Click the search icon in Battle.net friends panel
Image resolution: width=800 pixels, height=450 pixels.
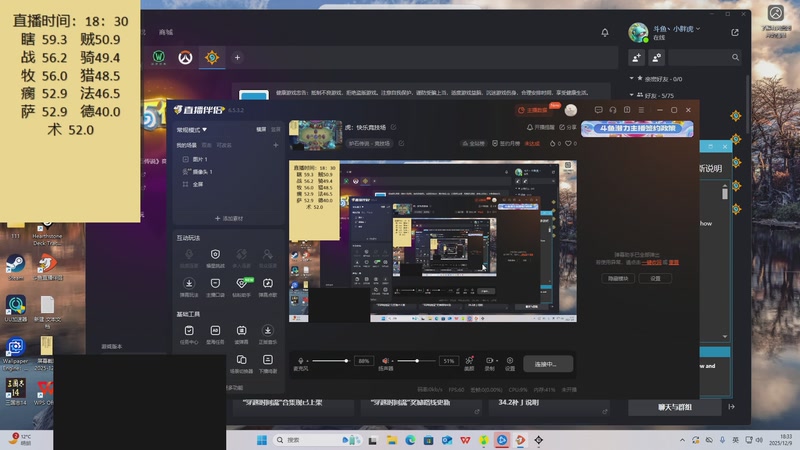tap(735, 57)
